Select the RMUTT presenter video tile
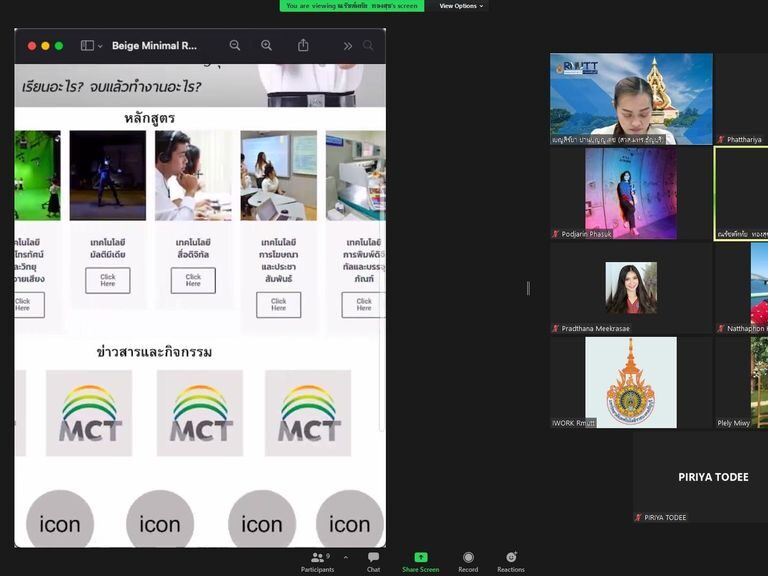The width and height of the screenshot is (768, 576). 631,99
